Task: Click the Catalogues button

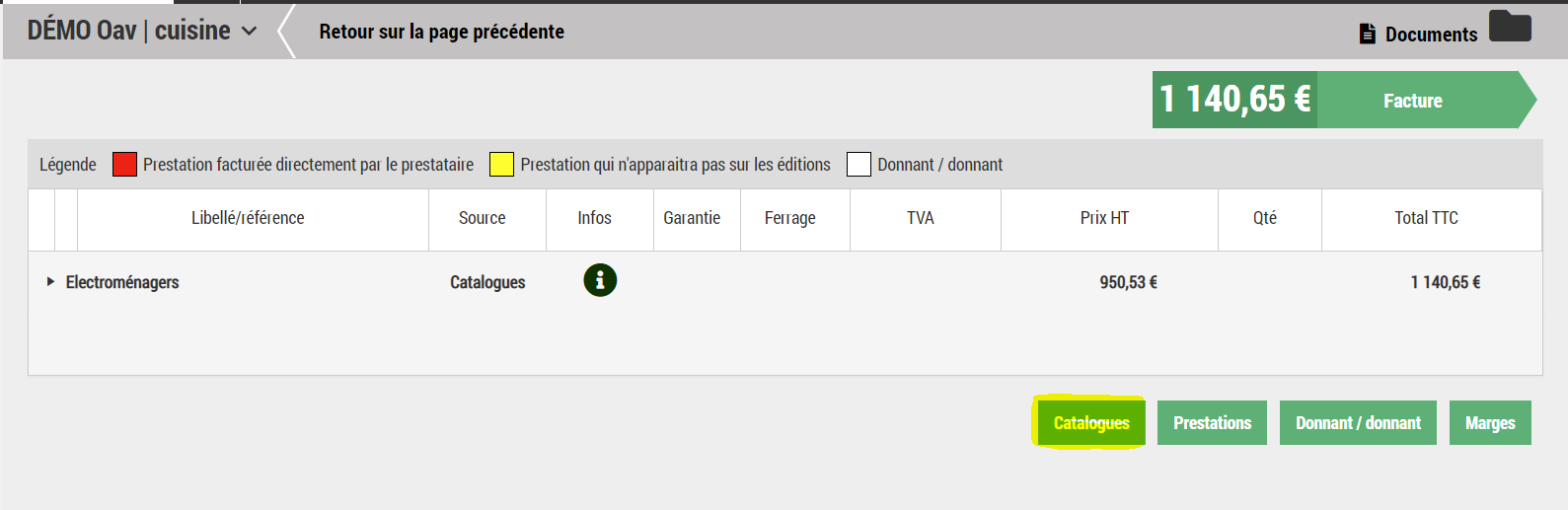Action: 1090,423
